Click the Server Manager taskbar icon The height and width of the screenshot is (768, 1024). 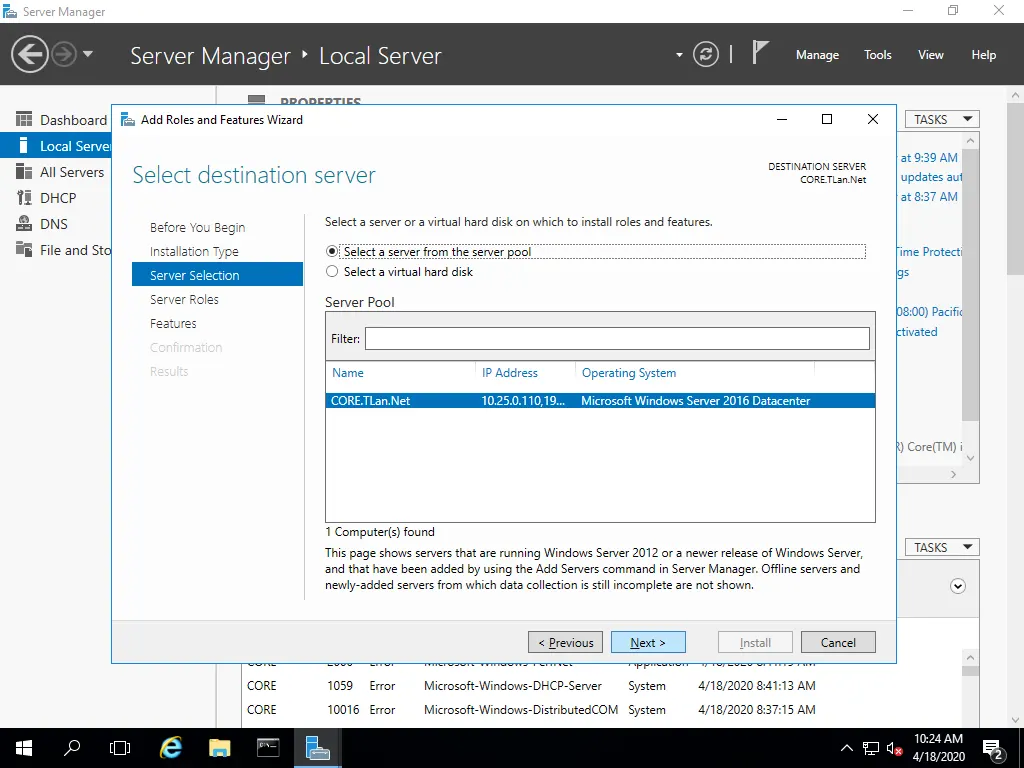[x=317, y=748]
